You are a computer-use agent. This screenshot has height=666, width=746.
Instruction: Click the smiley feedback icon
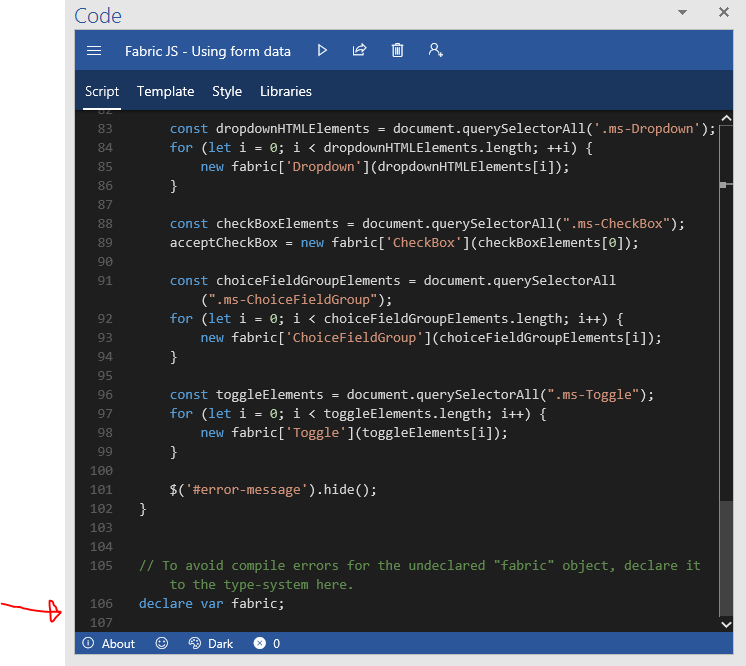pyautogui.click(x=162, y=643)
